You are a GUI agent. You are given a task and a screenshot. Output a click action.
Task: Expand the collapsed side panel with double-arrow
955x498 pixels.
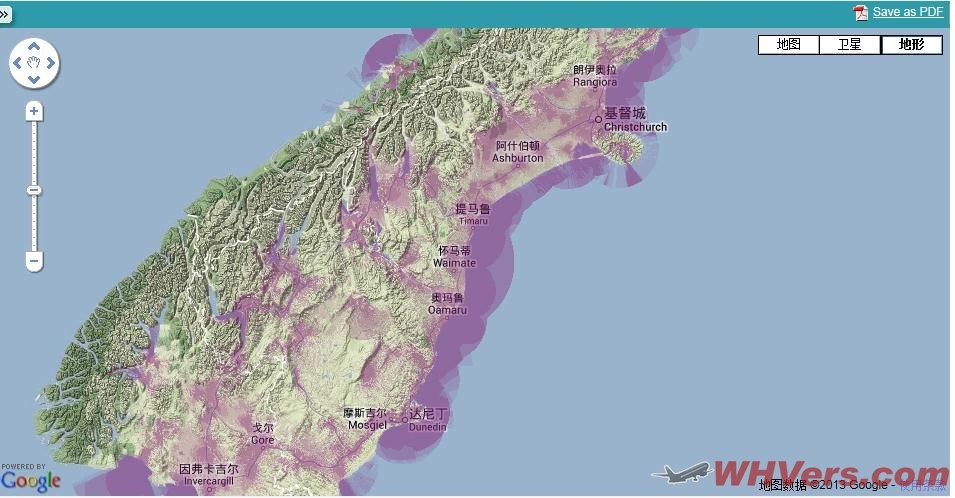coord(5,15)
